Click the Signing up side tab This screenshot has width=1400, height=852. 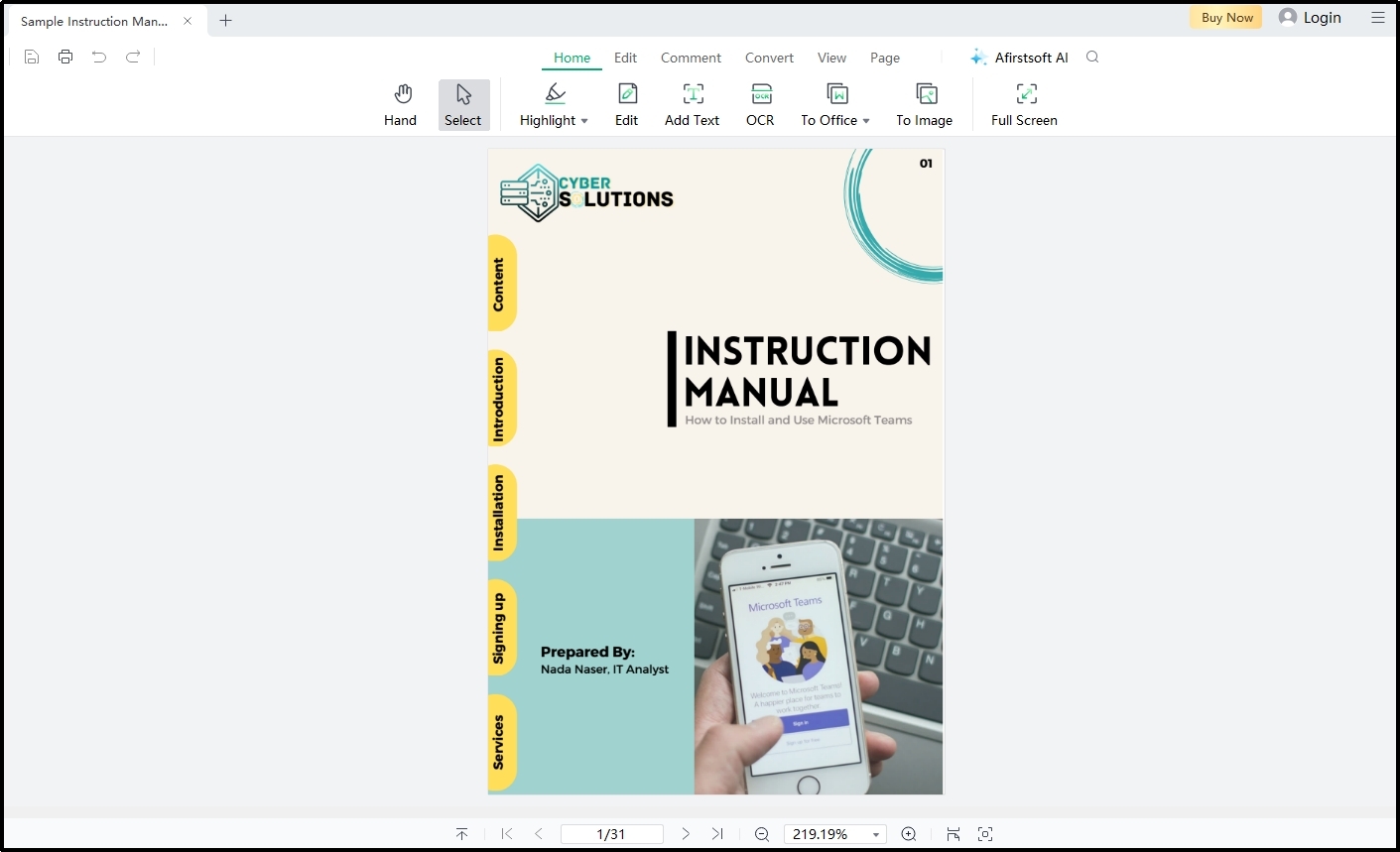[x=501, y=628]
